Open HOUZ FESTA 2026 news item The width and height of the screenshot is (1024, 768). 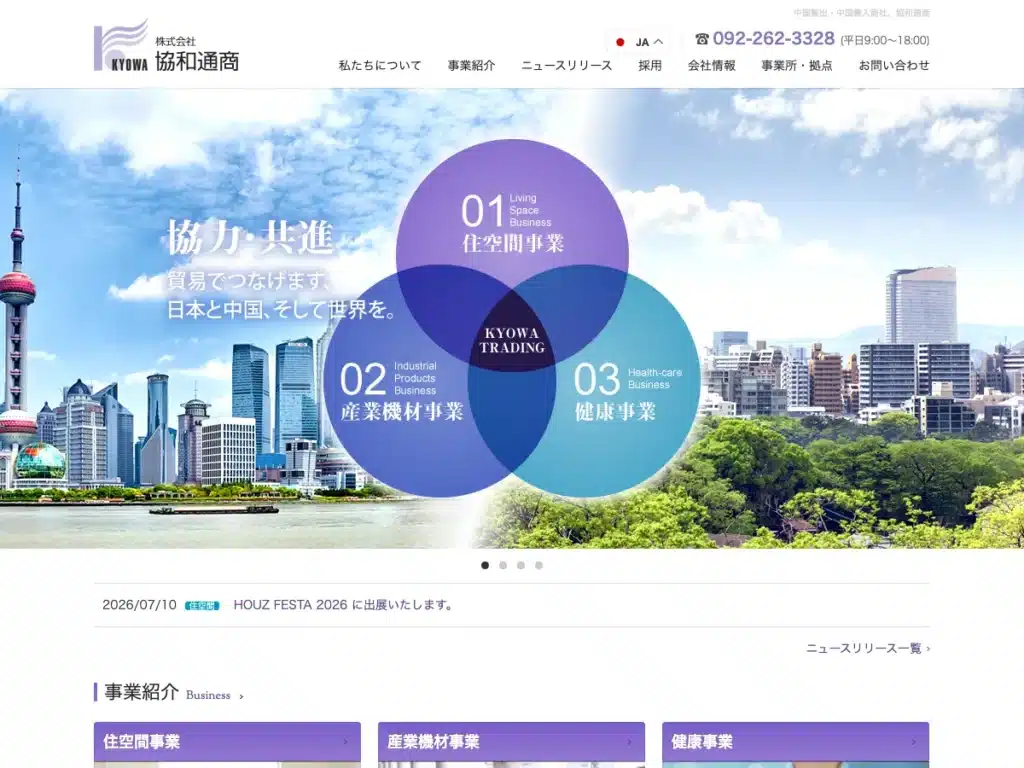(x=343, y=605)
